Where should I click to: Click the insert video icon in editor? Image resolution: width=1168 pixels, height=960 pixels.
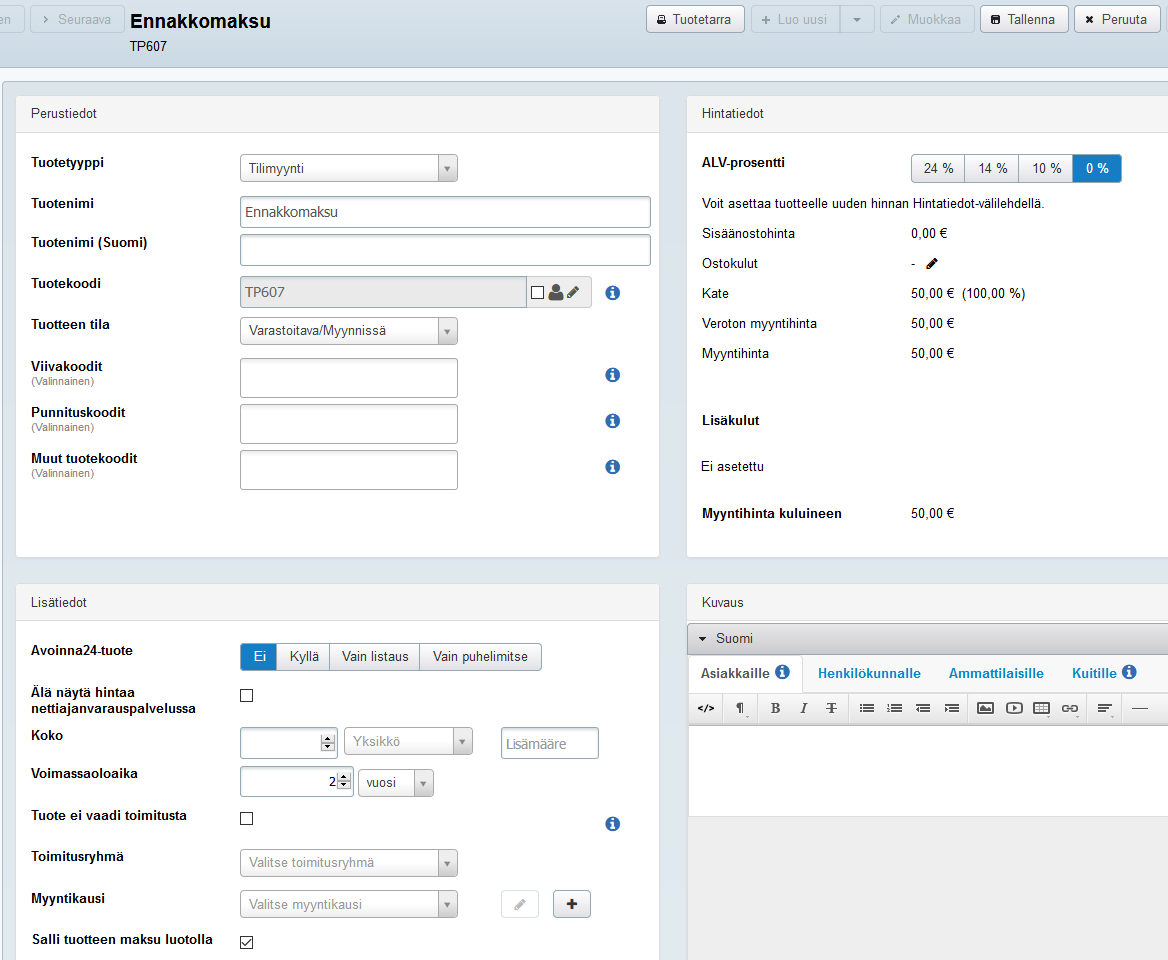(1014, 708)
